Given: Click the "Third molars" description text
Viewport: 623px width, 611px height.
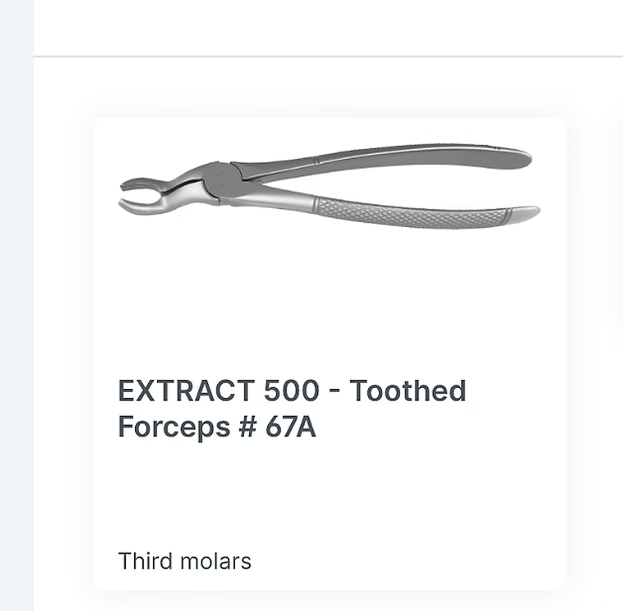Looking at the screenshot, I should point(185,561).
